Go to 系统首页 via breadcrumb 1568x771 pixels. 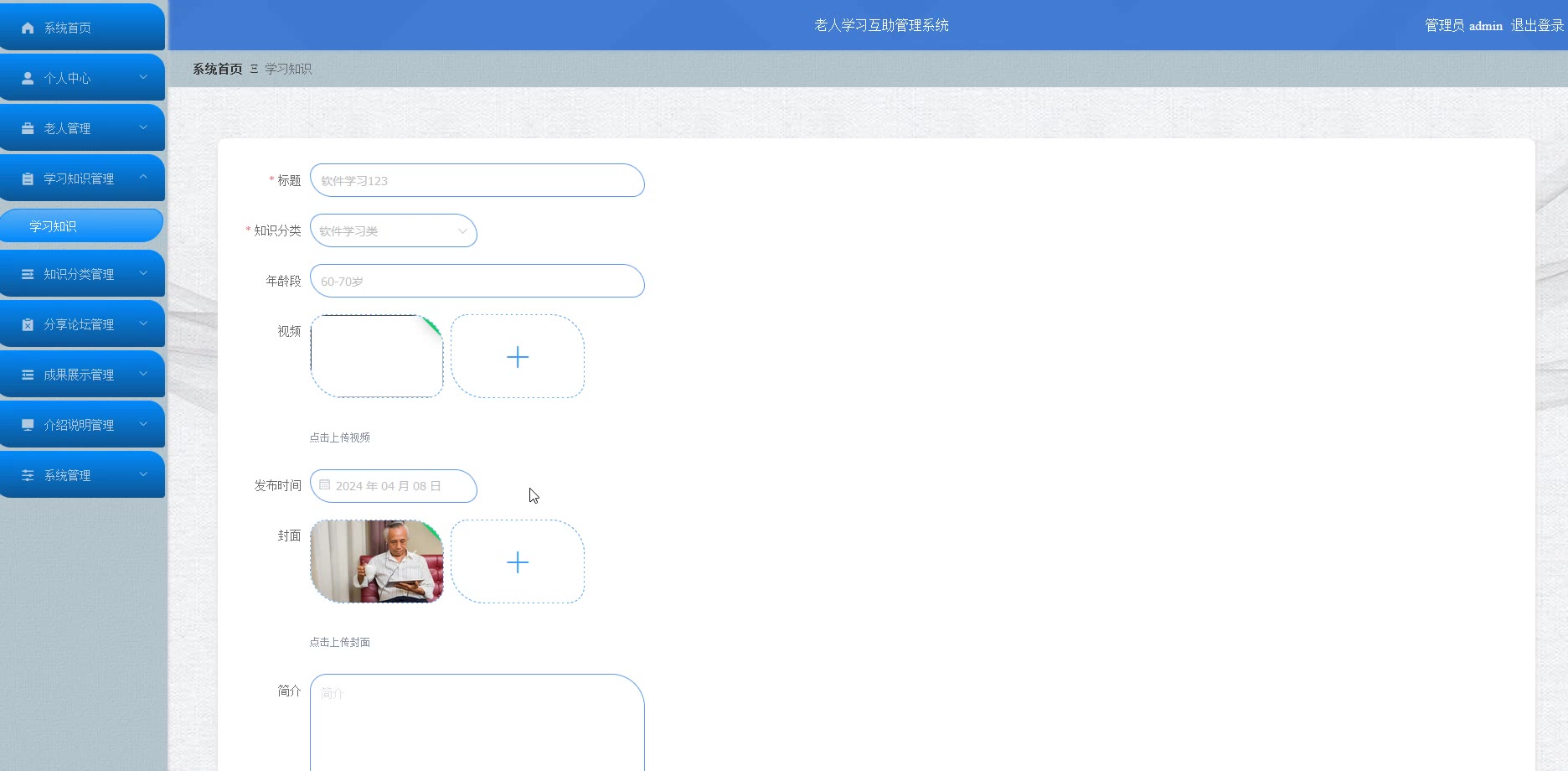(218, 69)
